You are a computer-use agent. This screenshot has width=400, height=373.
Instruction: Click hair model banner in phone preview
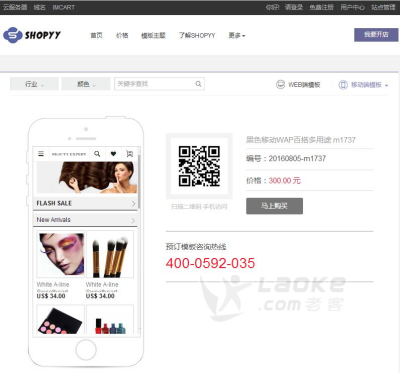tap(87, 178)
